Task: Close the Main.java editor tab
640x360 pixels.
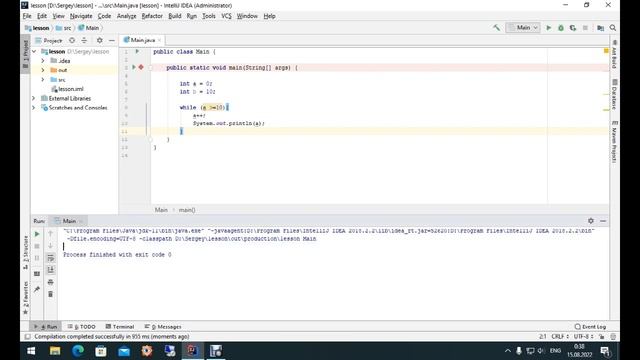Action: click(x=159, y=40)
